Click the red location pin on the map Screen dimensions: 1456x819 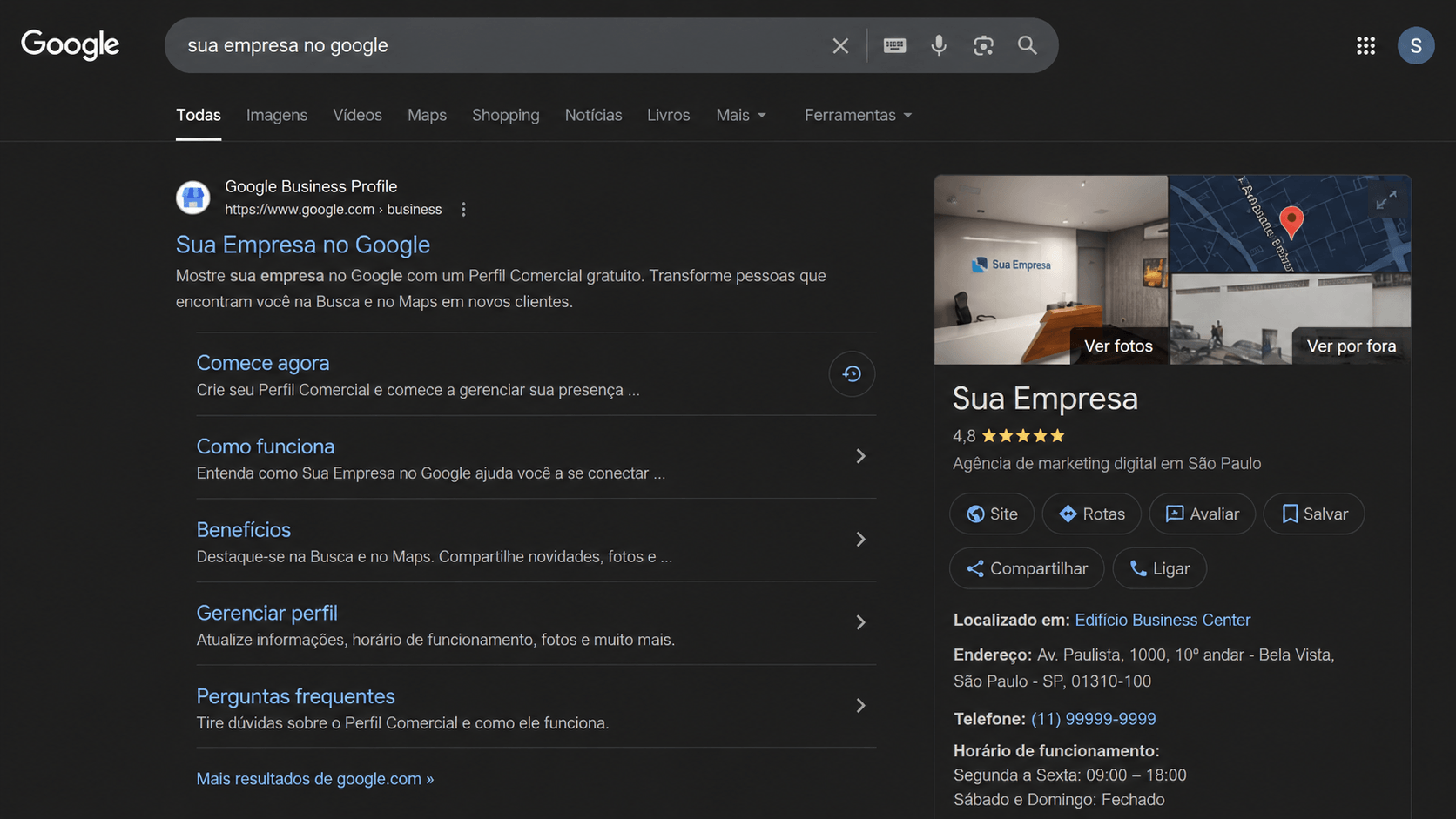point(1291,223)
